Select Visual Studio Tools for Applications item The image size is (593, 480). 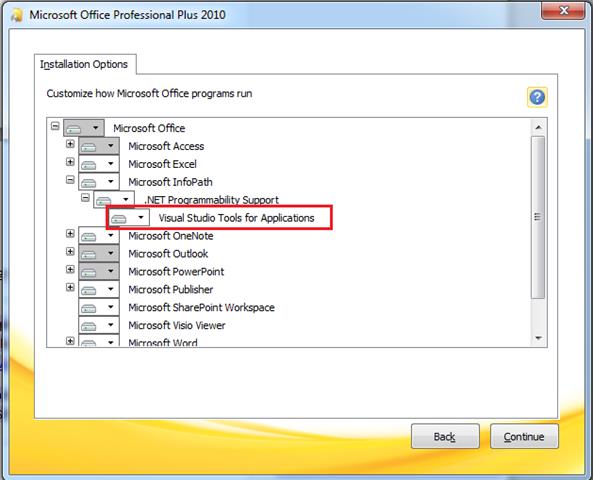[x=236, y=218]
